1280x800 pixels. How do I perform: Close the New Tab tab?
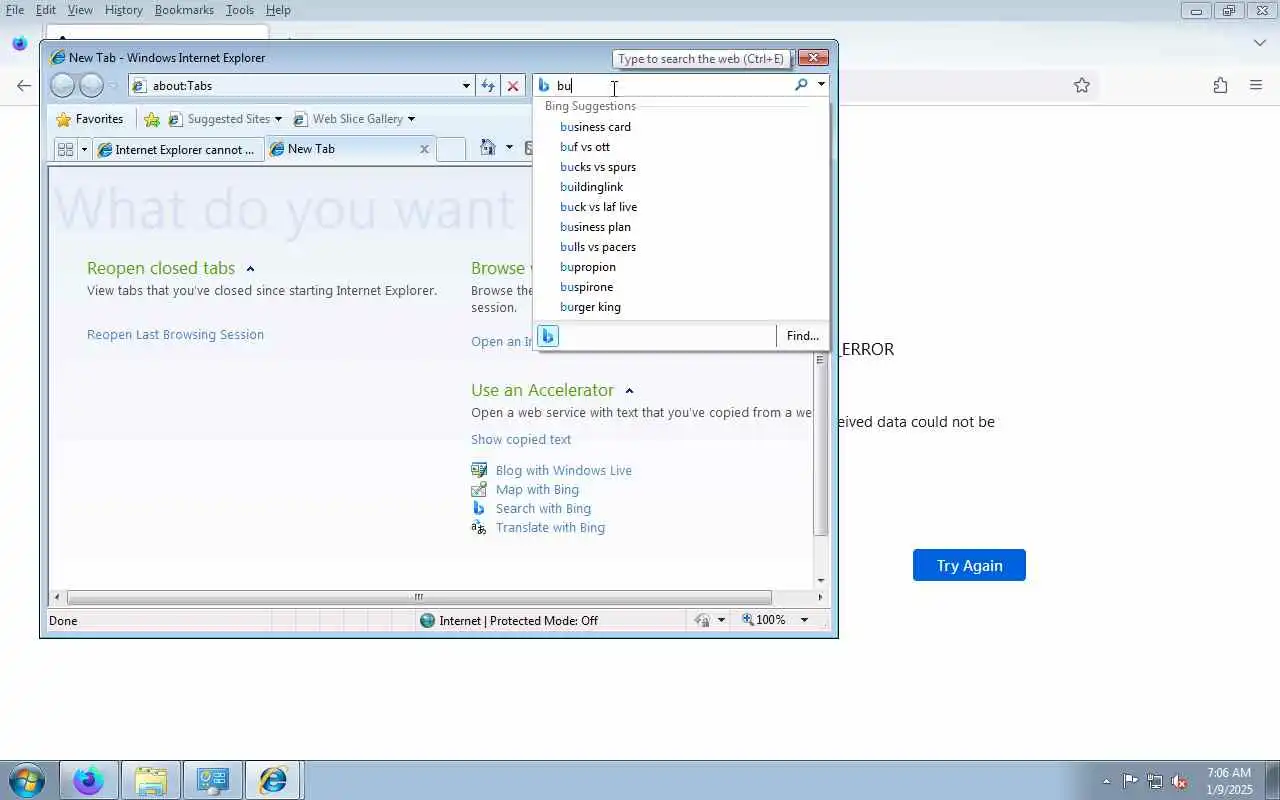424,149
